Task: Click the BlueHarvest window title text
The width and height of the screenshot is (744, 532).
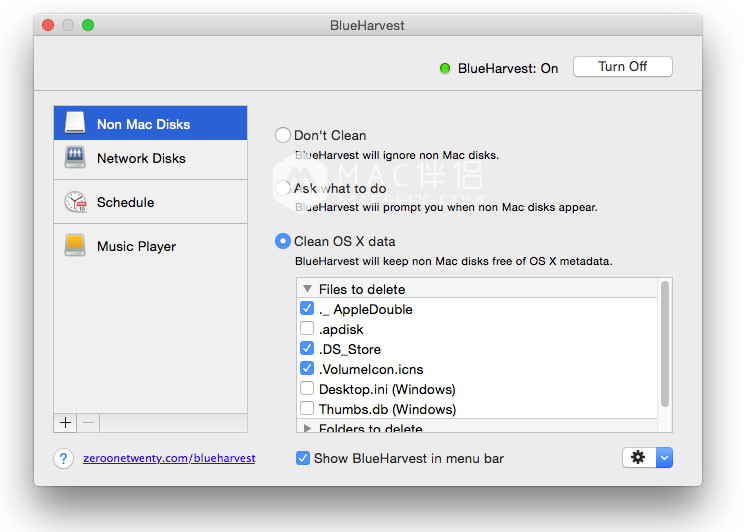Action: [367, 25]
